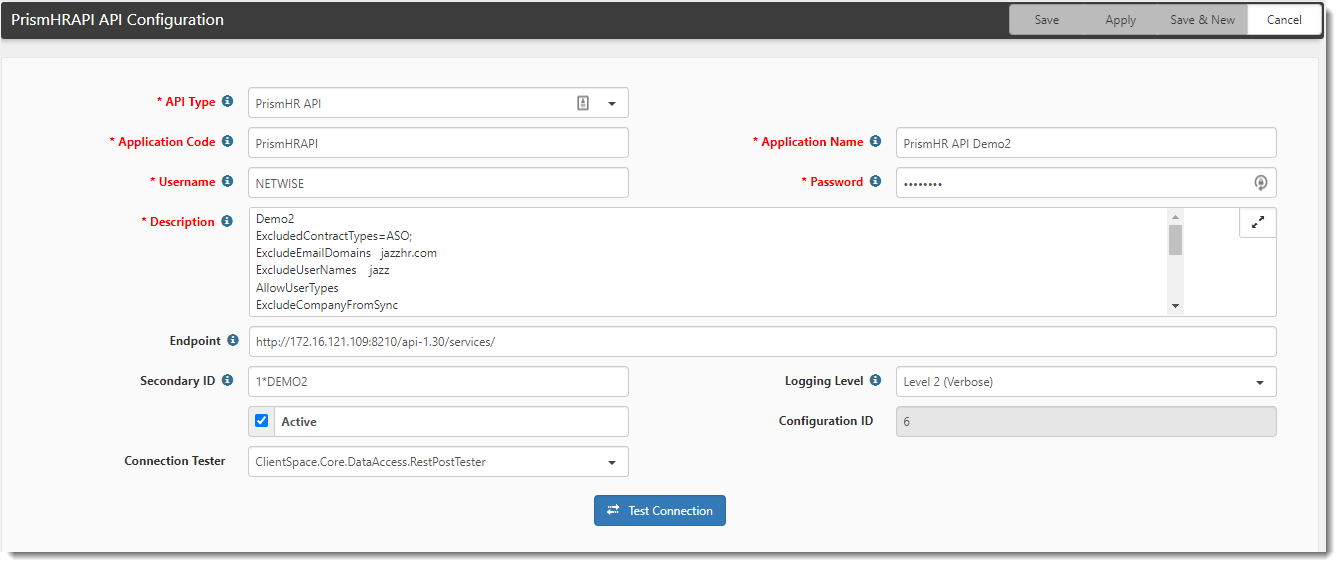The height and width of the screenshot is (567, 1341).
Task: Open the API Type dropdown
Action: pos(612,103)
